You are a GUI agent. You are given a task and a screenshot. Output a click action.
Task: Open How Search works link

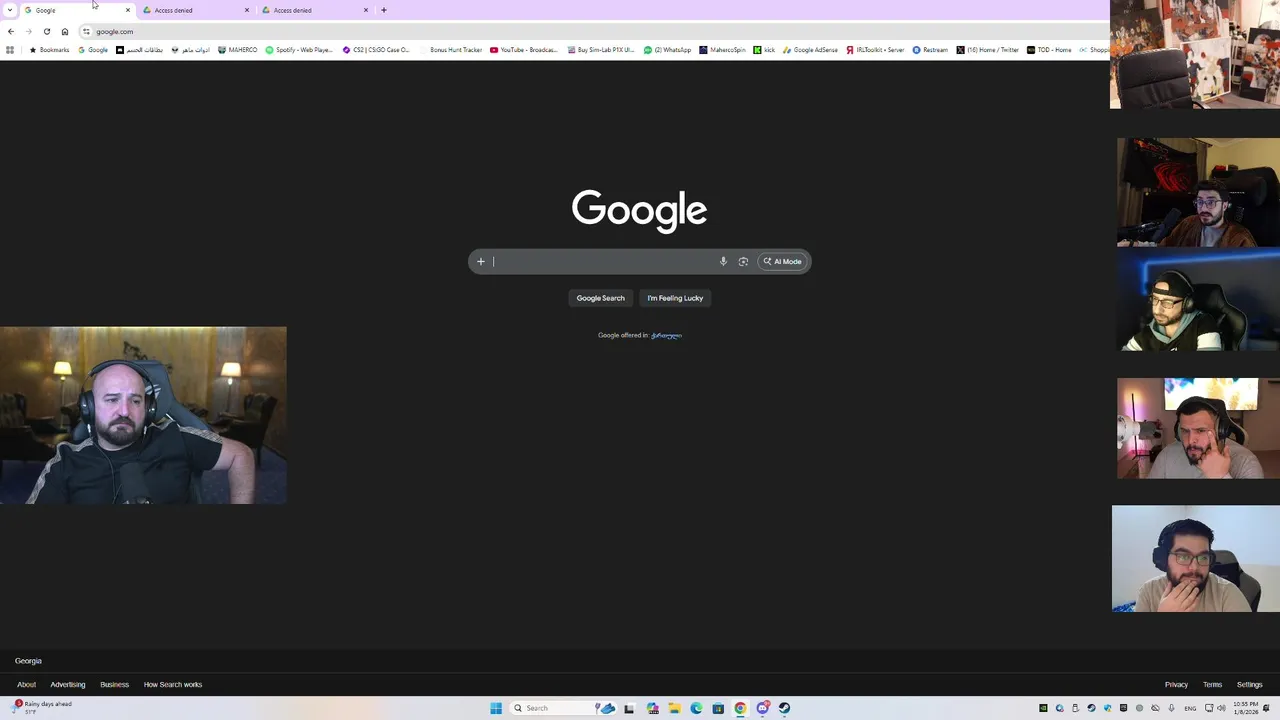tap(173, 685)
